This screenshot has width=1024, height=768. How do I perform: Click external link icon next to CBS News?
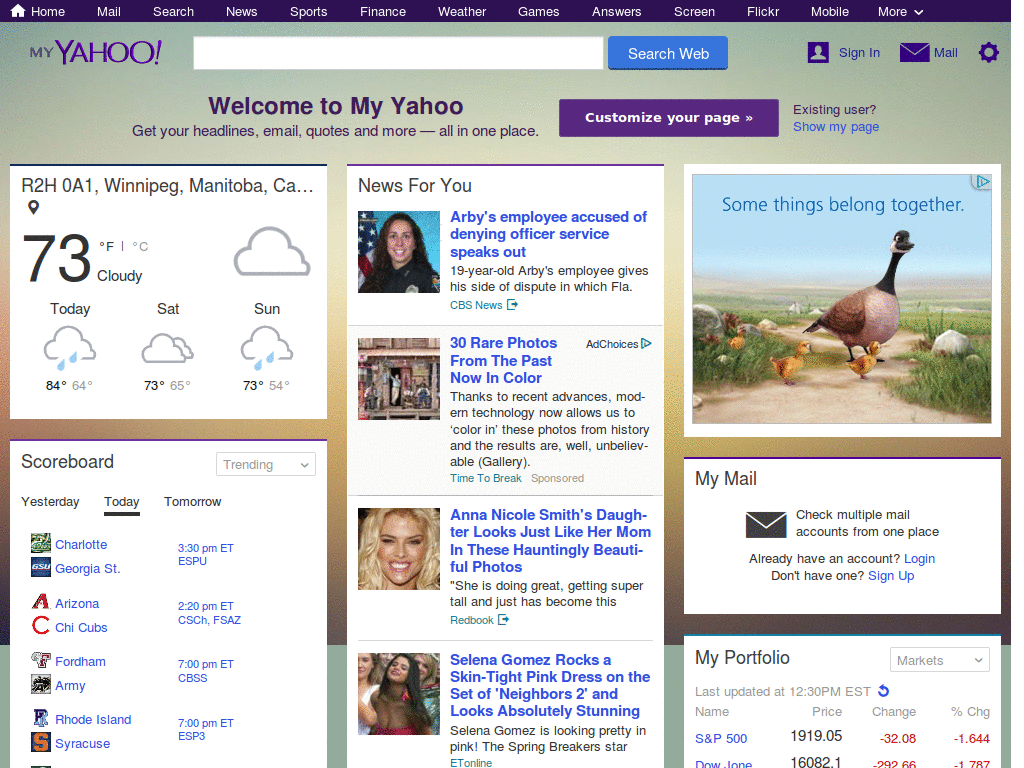coord(513,304)
